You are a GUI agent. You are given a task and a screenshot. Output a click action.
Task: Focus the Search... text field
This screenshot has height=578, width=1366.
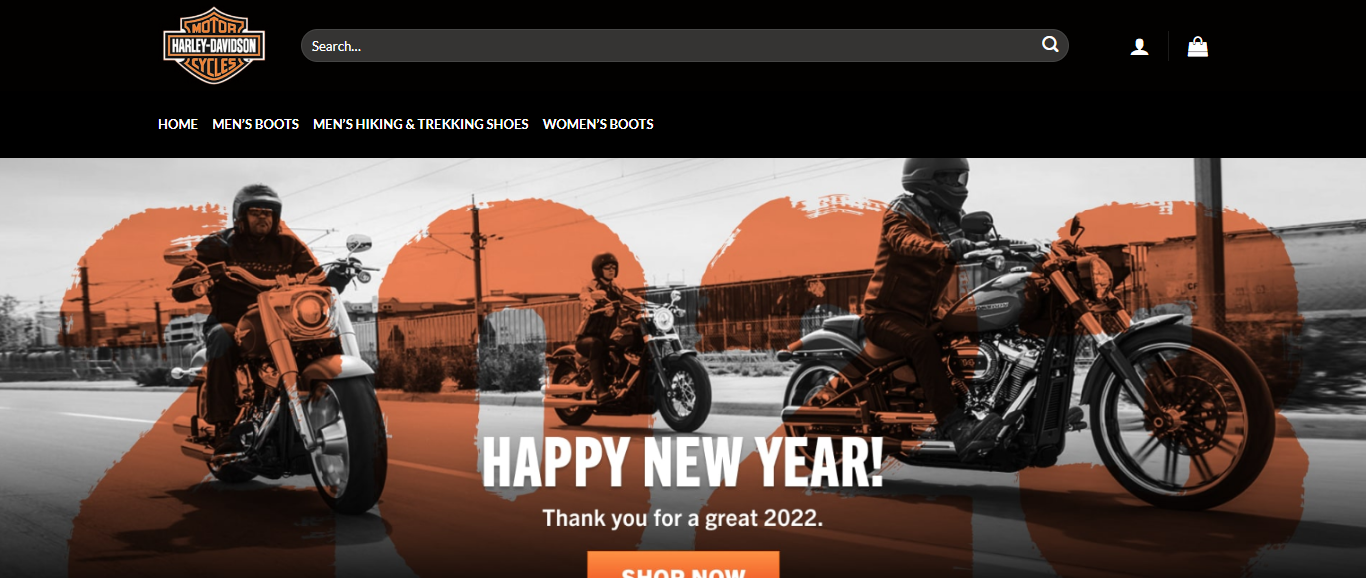coord(684,46)
